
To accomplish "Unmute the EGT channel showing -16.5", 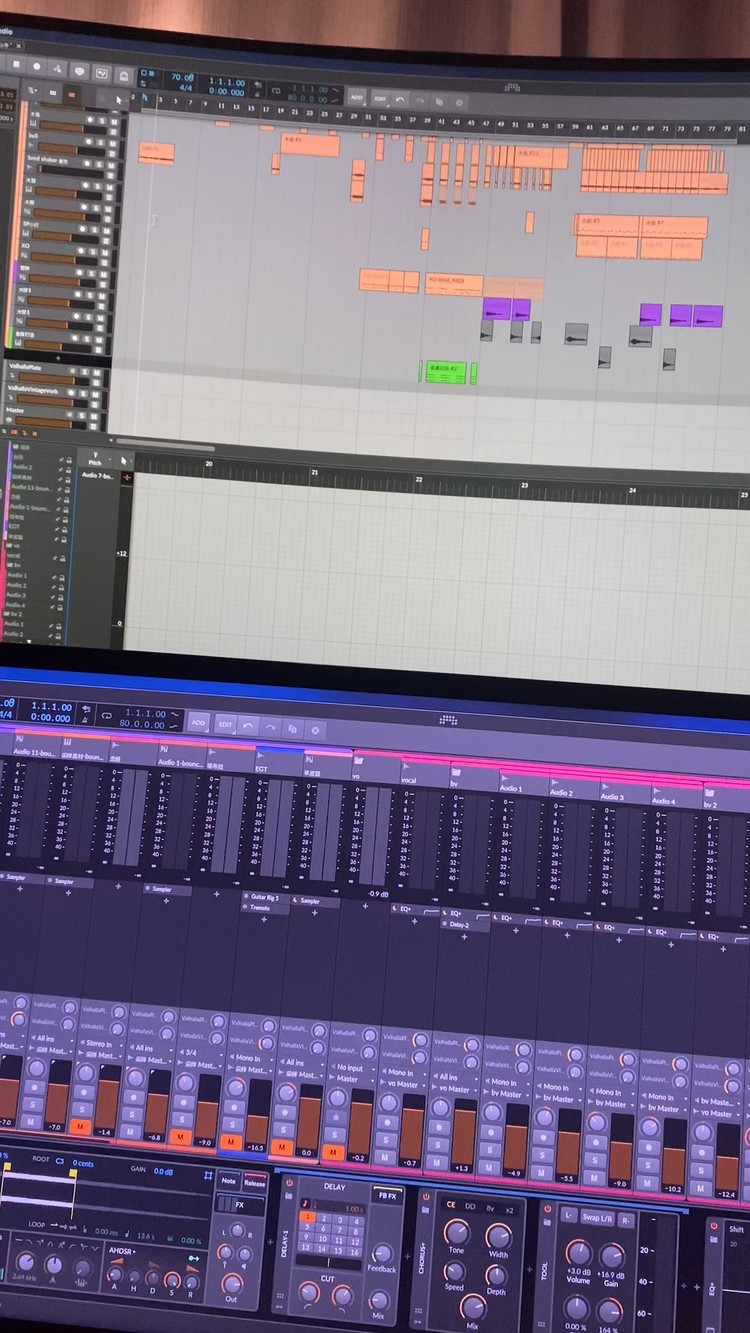I will [230, 1141].
